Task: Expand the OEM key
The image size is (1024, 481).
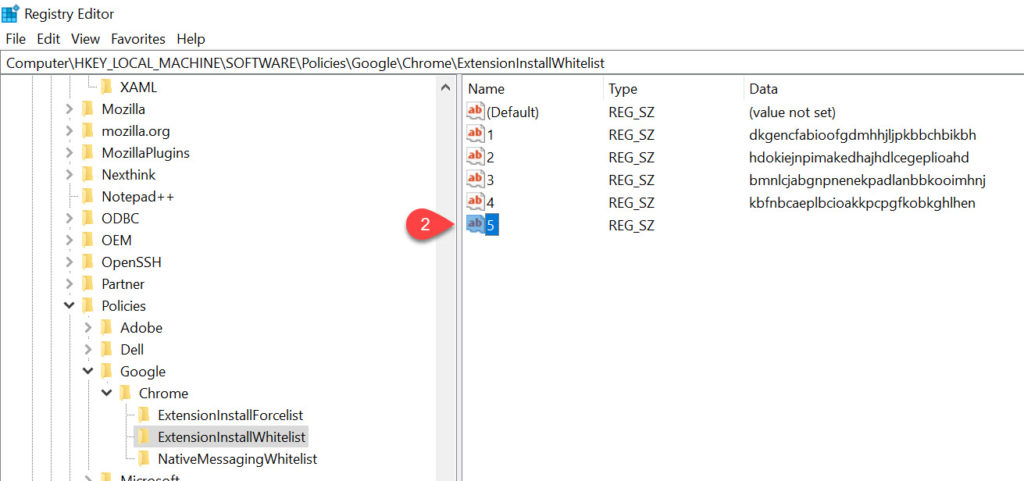Action: [x=69, y=241]
